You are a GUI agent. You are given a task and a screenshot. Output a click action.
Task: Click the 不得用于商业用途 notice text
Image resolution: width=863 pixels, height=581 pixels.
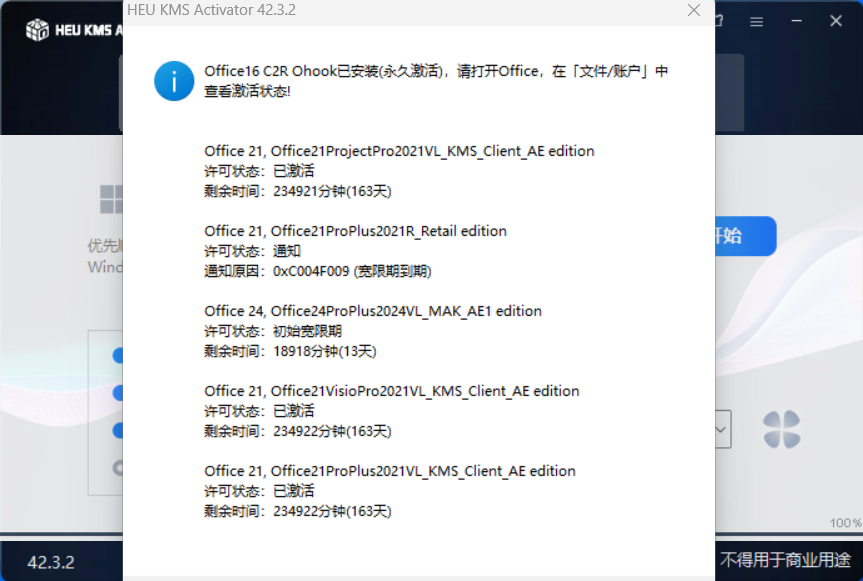[x=785, y=559]
